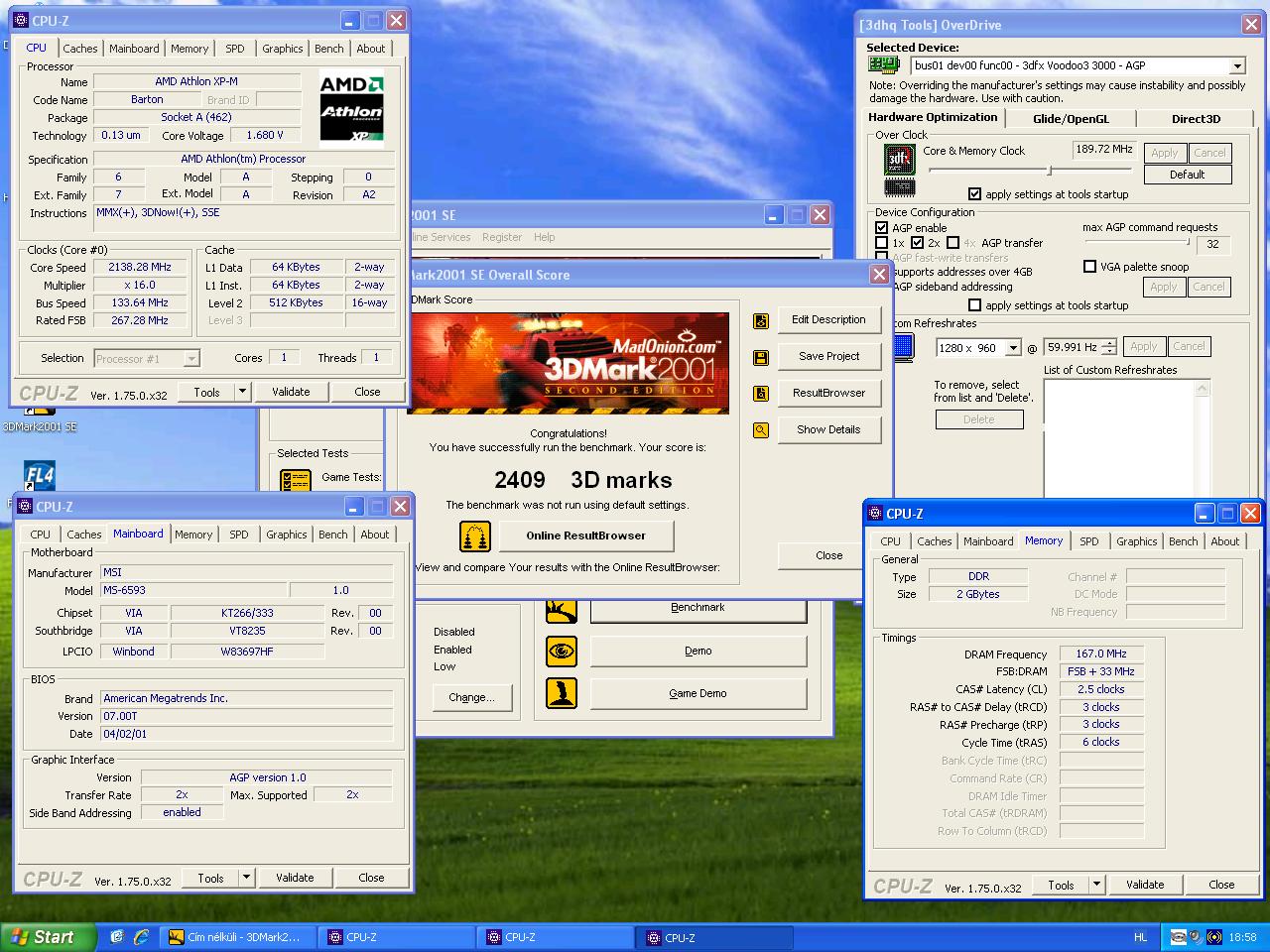Check the 1x AGP transfer box
The height and width of the screenshot is (952, 1270).
point(882,243)
